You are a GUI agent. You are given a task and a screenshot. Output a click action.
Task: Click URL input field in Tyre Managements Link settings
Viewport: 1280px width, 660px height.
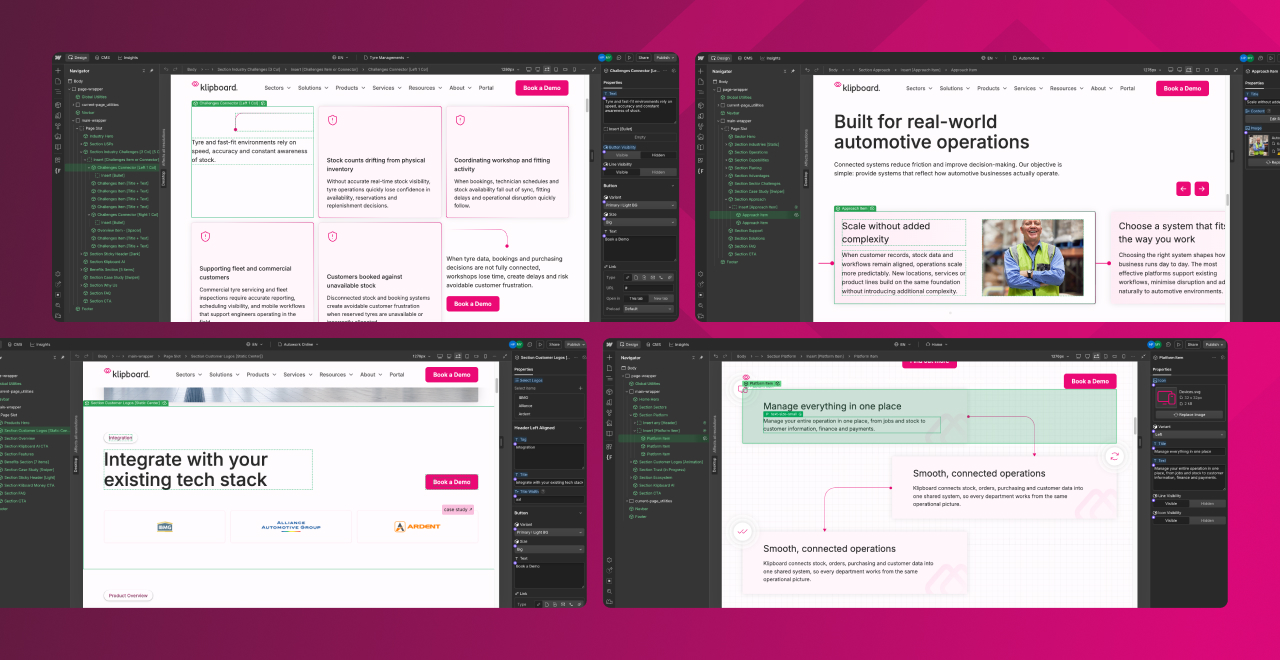648,287
